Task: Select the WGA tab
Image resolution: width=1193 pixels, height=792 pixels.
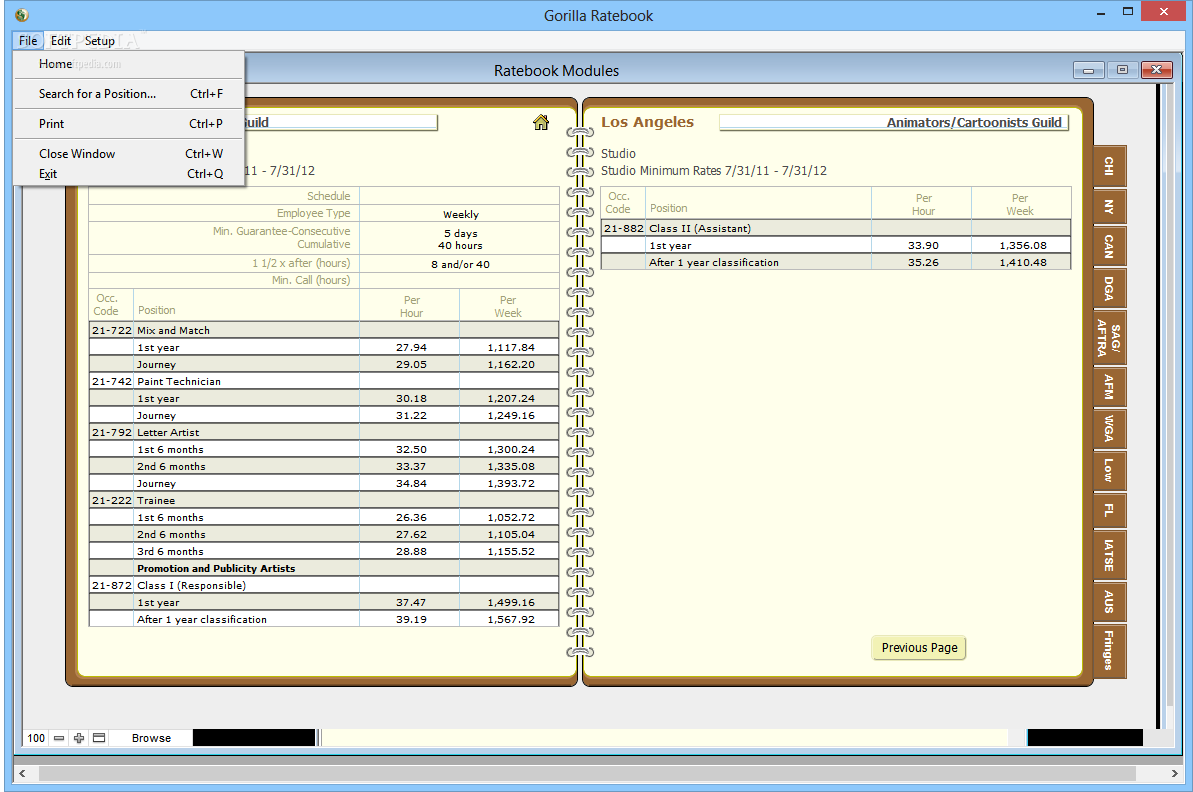Action: [1109, 428]
